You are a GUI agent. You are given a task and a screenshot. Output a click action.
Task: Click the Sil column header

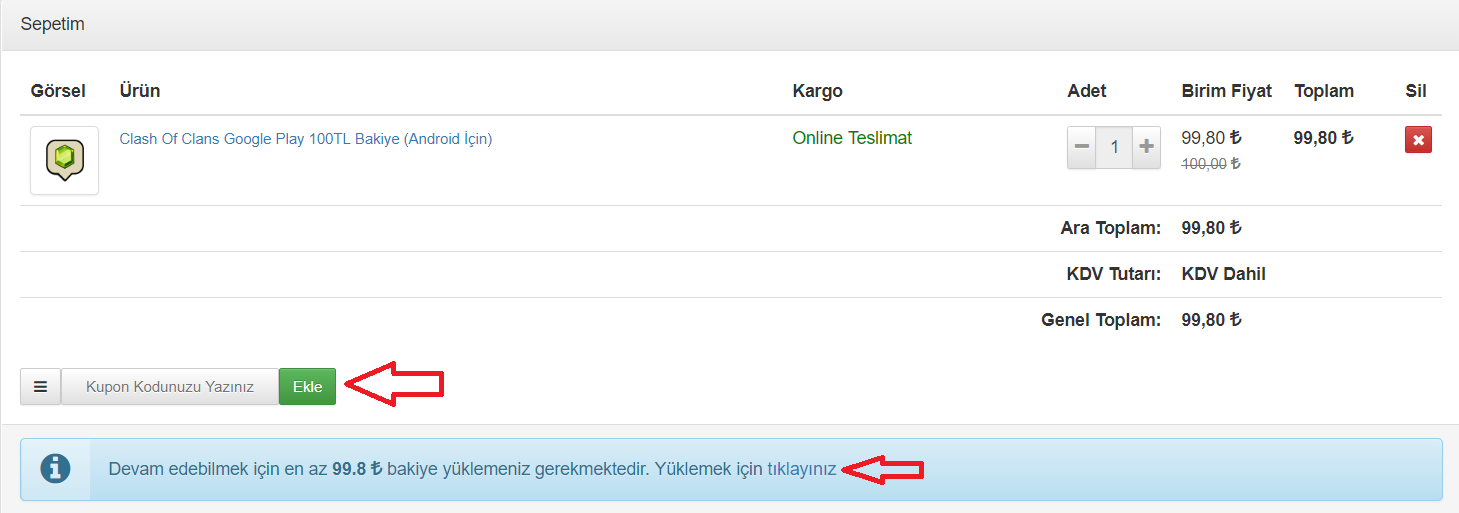click(x=1416, y=91)
